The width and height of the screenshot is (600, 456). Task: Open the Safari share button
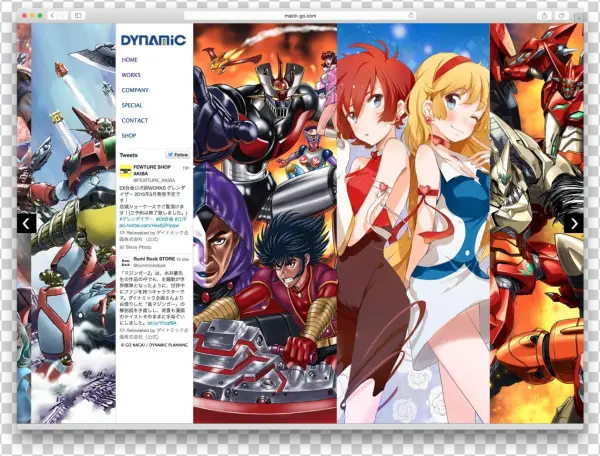(x=545, y=15)
